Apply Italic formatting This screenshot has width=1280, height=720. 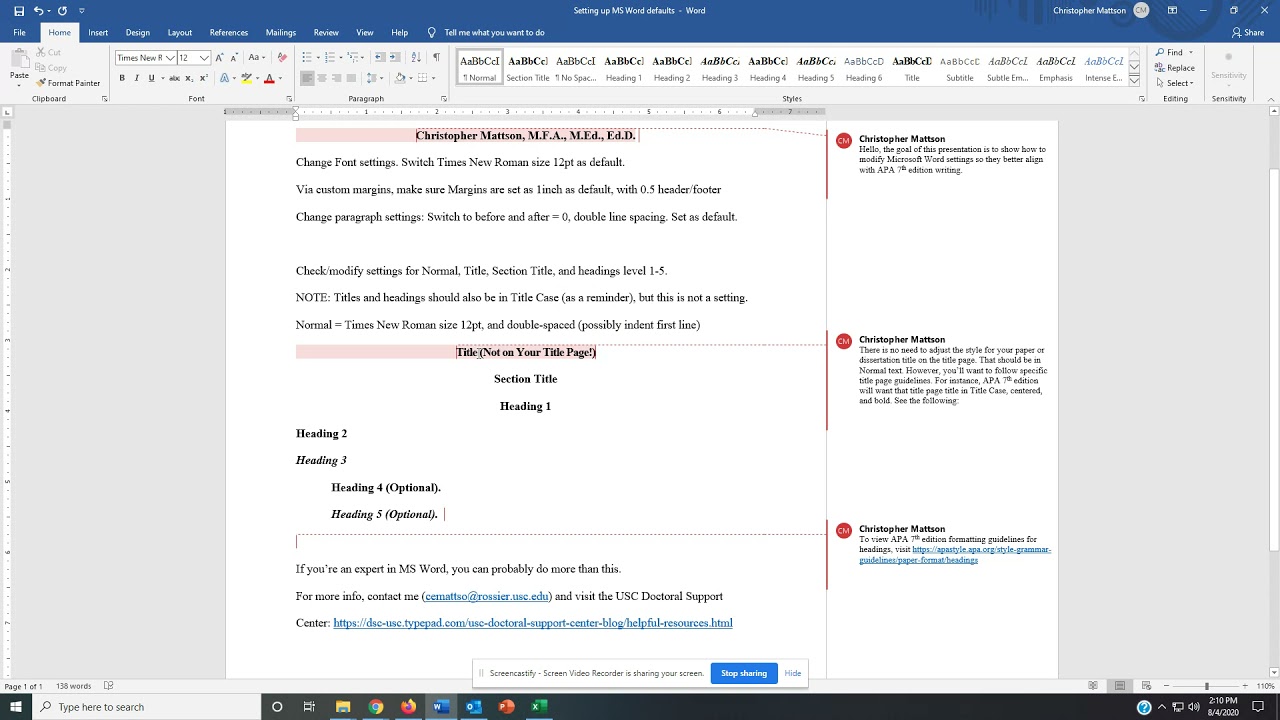pos(137,78)
